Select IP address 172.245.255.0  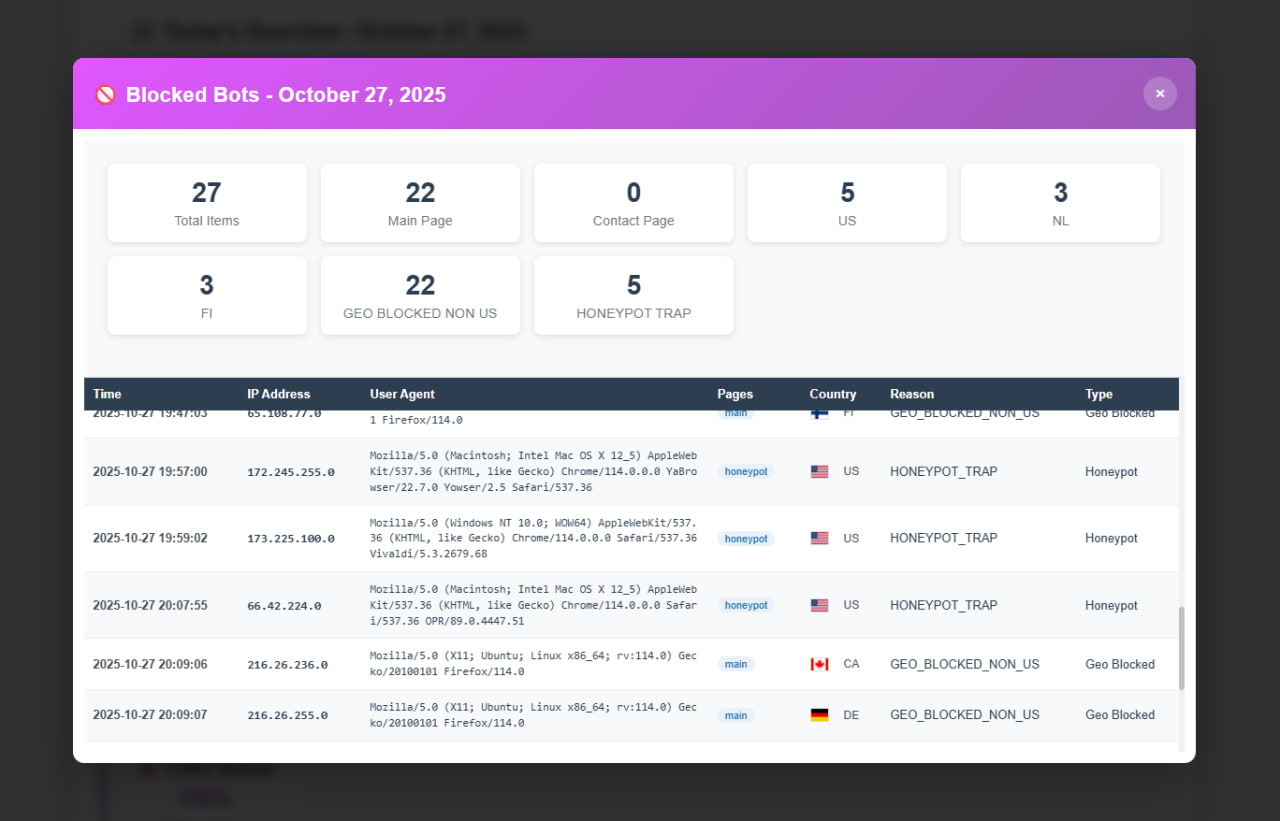coord(291,472)
